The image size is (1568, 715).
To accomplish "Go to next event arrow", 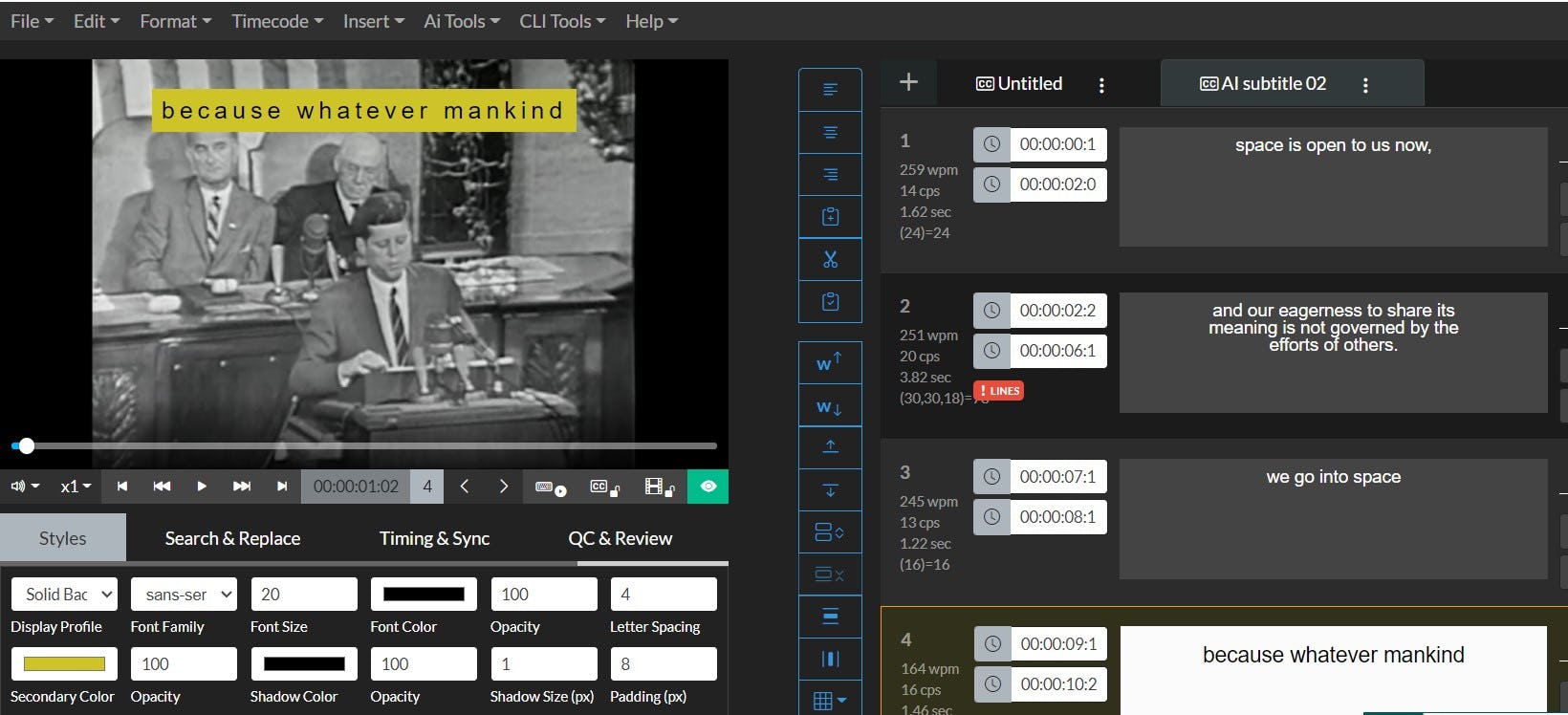I will pyautogui.click(x=504, y=487).
